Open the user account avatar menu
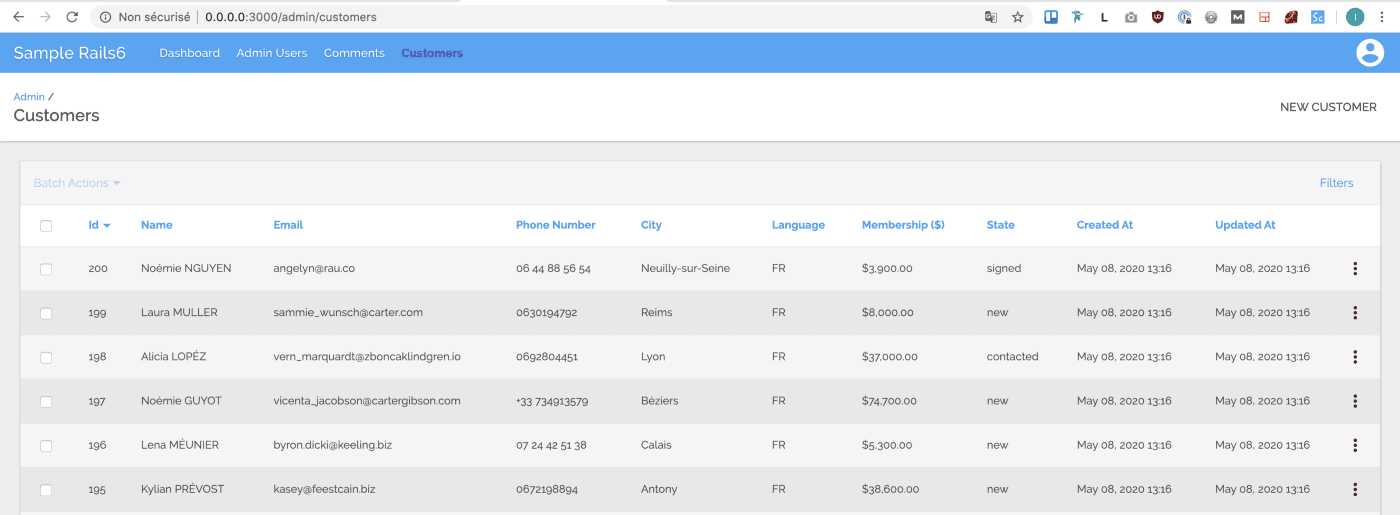The height and width of the screenshot is (515, 1400). (1369, 53)
